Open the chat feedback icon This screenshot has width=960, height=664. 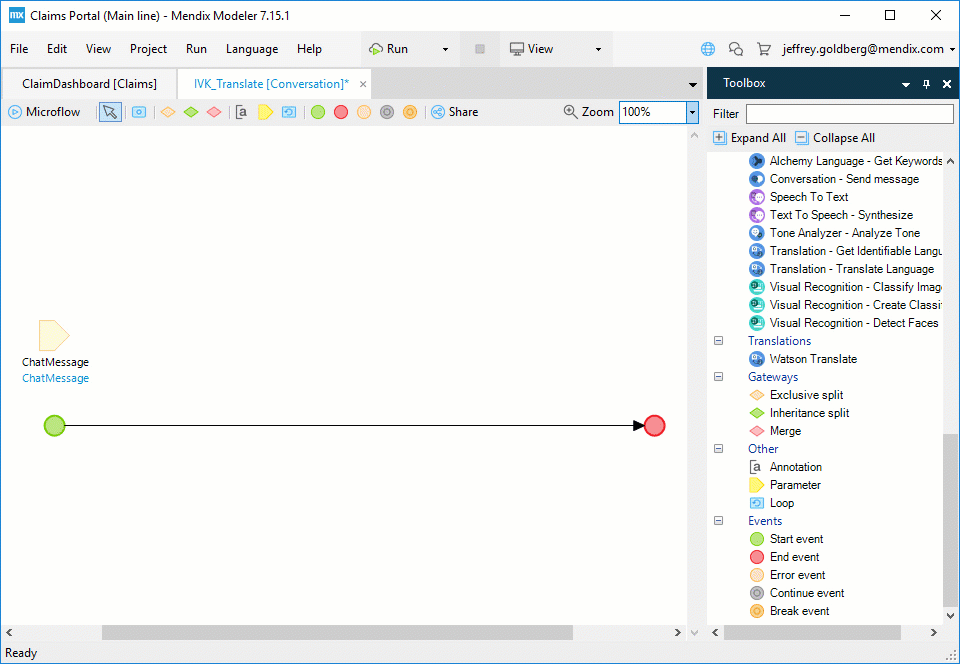[736, 49]
